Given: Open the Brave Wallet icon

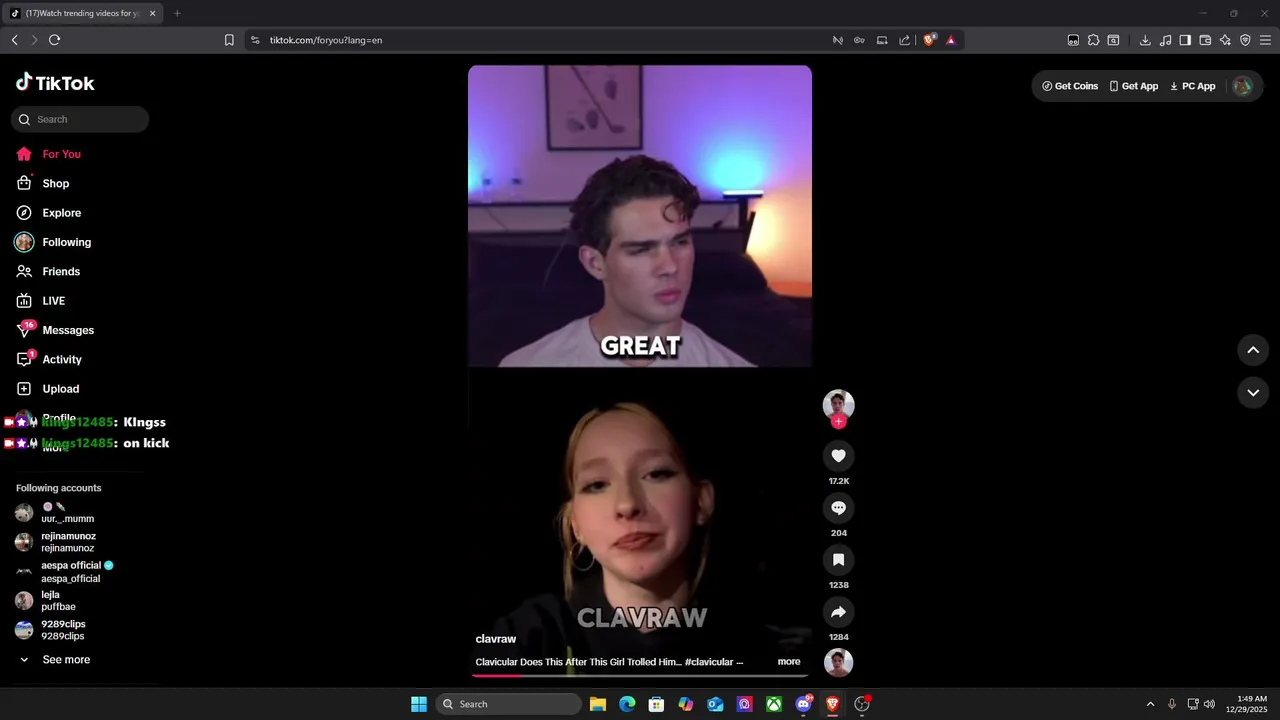Looking at the screenshot, I should click(x=1205, y=40).
